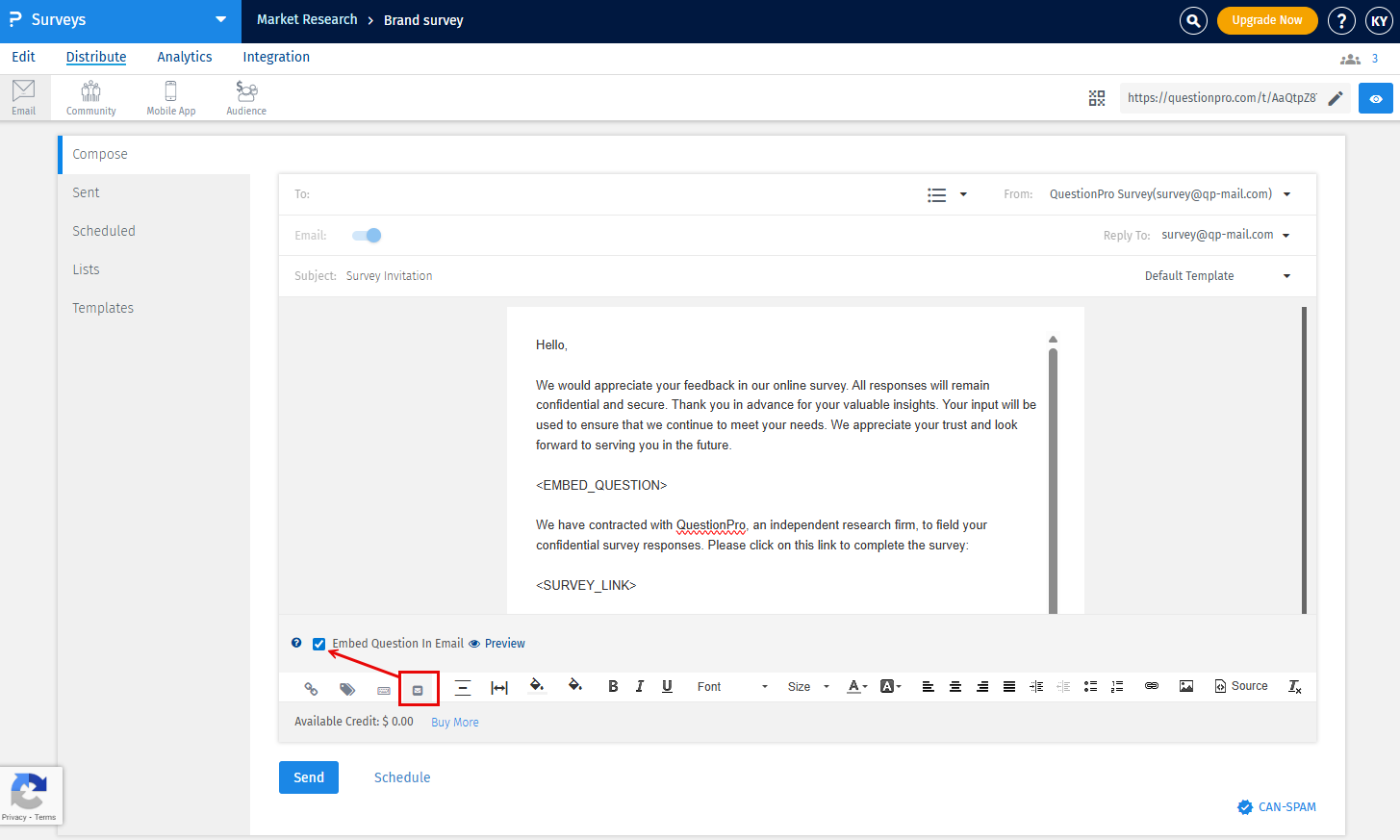Insert a hyperlink with the link icon
The width and height of the screenshot is (1400, 840).
point(1152,686)
